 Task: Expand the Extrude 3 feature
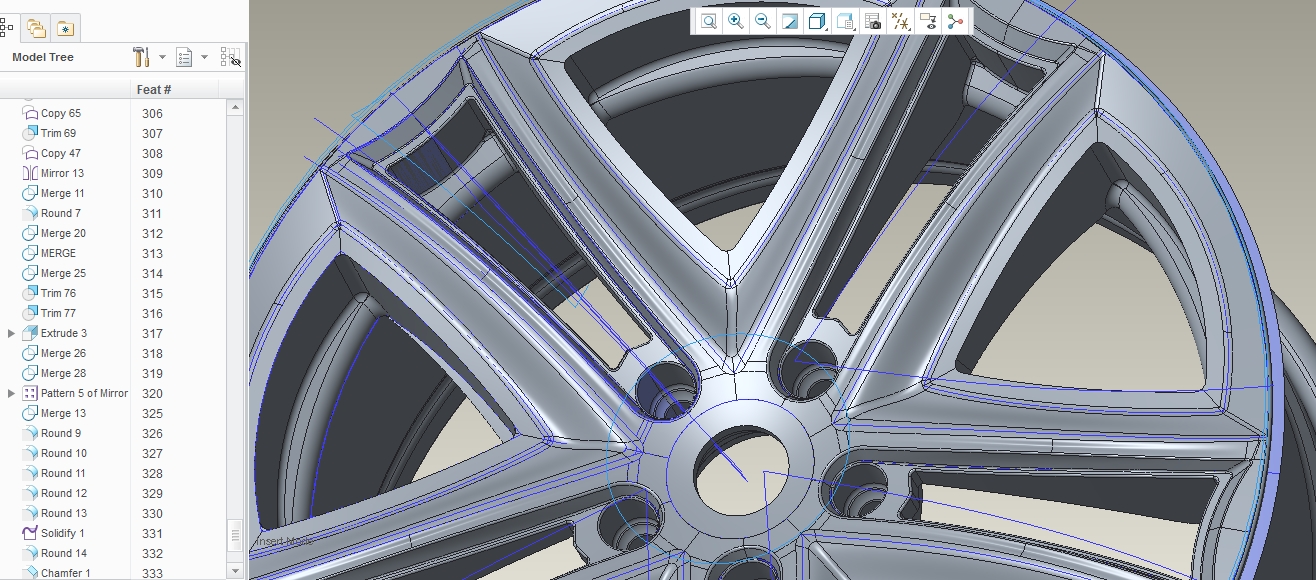tap(11, 333)
